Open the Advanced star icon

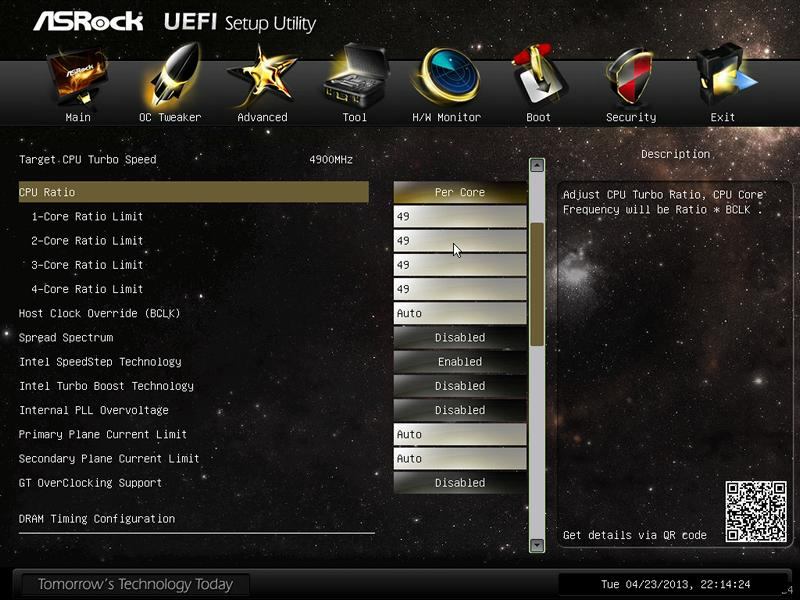click(x=262, y=77)
